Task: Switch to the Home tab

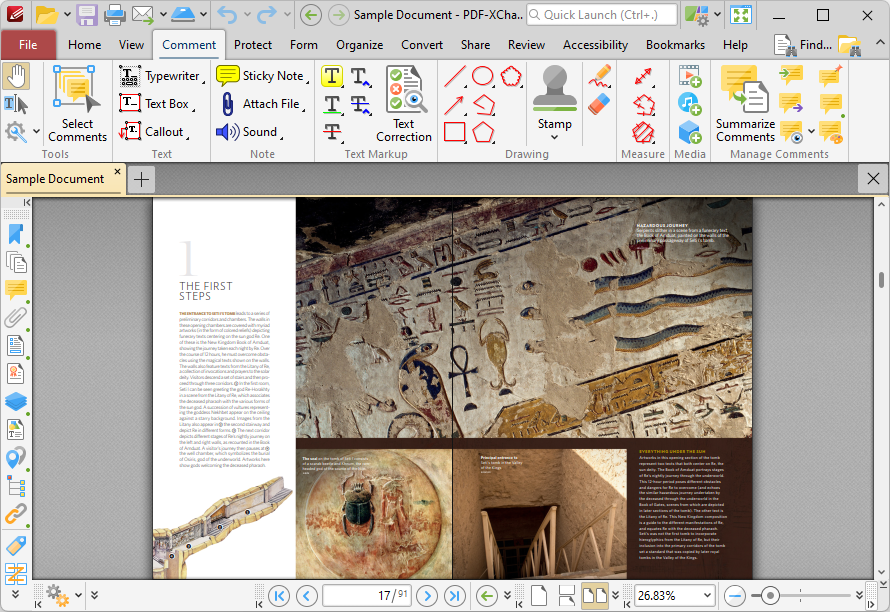Action: tap(85, 45)
